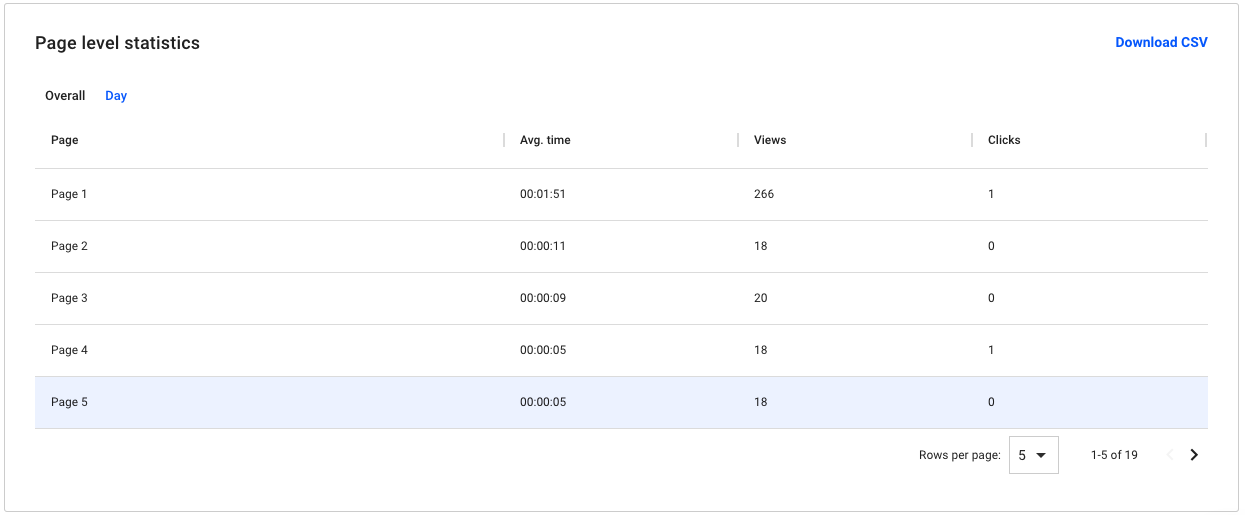Sort by the Clicks column header
Viewport: 1245px width, 515px height.
(1004, 140)
